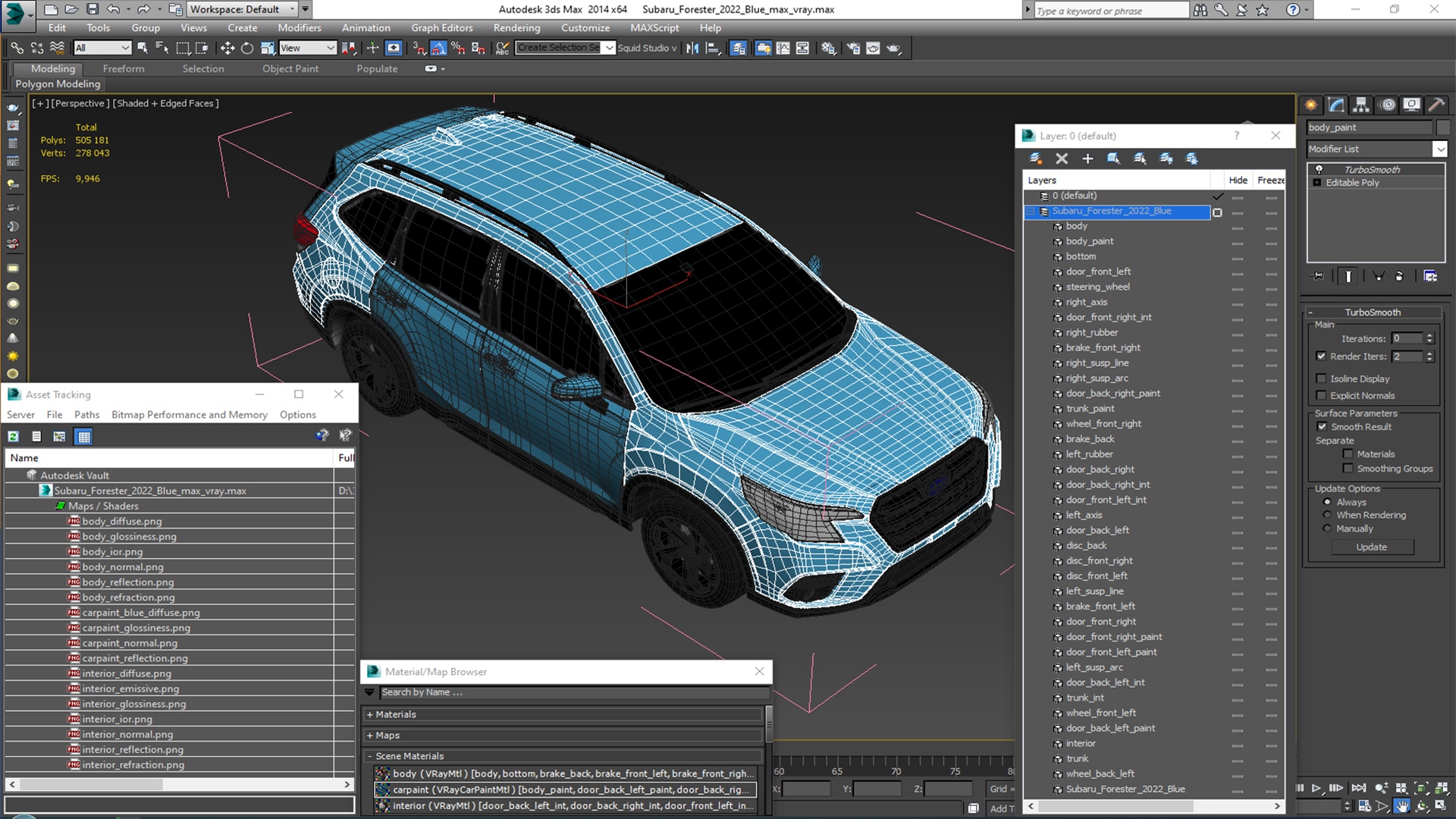The image size is (1456, 819).
Task: Click the TurboSmooth Update button
Action: [x=1372, y=547]
